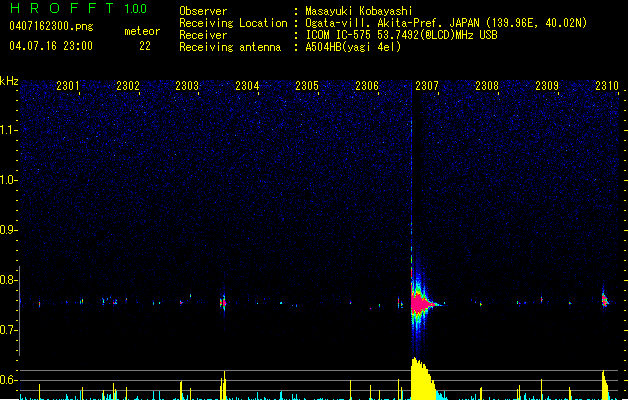The width and height of the screenshot is (629, 400).
Task: Click the 2301 time marker
Action: (68, 86)
